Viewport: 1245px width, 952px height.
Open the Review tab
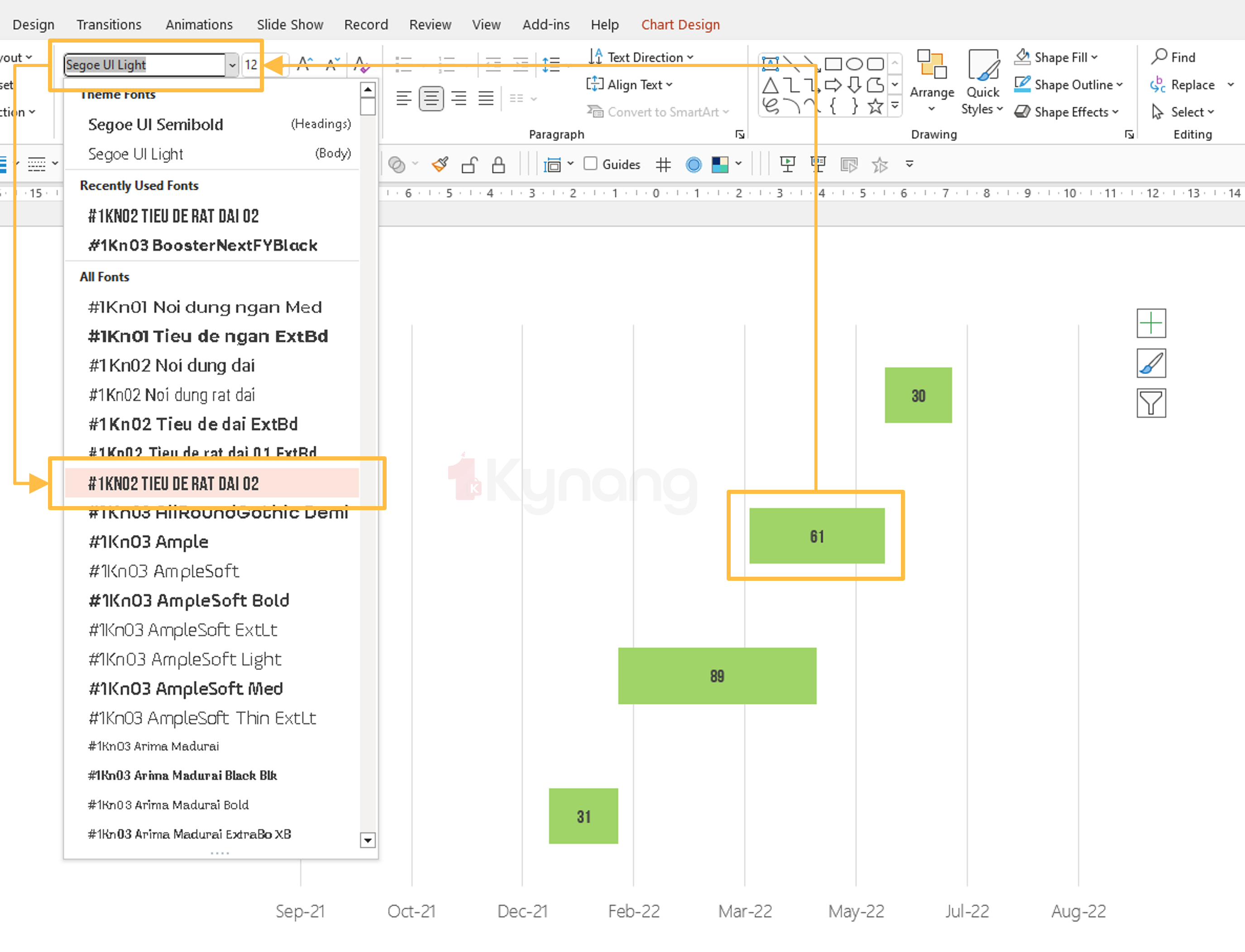tap(430, 24)
